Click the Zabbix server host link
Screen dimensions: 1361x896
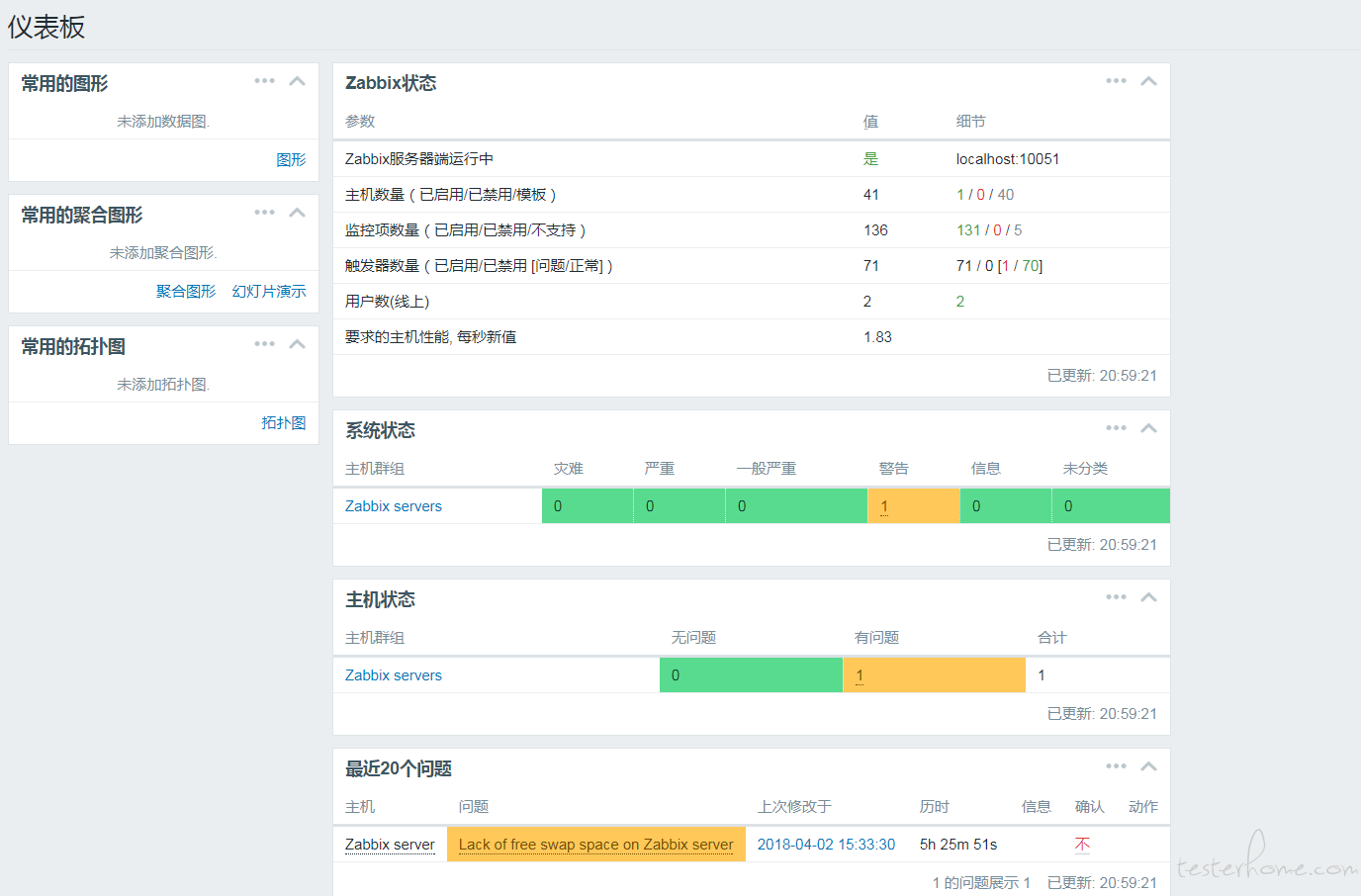pyautogui.click(x=390, y=845)
